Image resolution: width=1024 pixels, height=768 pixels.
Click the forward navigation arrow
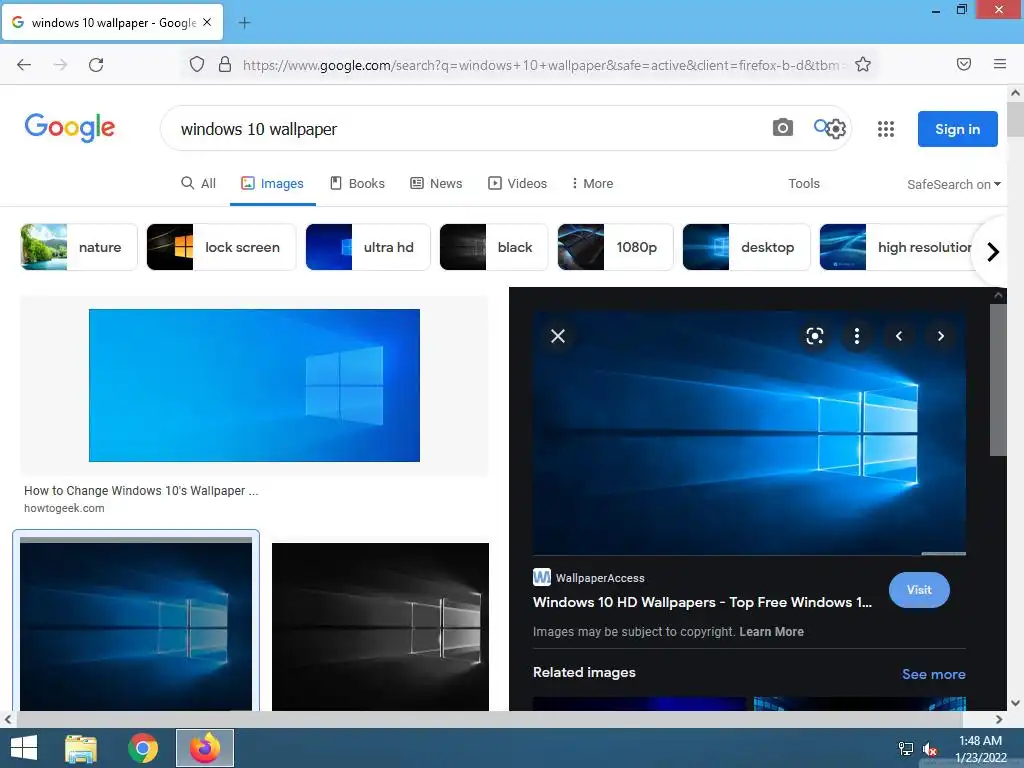pos(60,65)
